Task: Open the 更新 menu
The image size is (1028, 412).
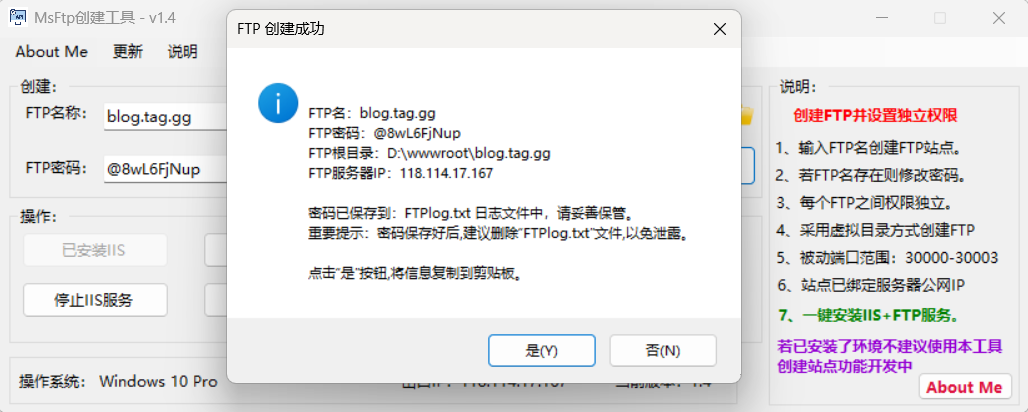Action: click(x=128, y=52)
